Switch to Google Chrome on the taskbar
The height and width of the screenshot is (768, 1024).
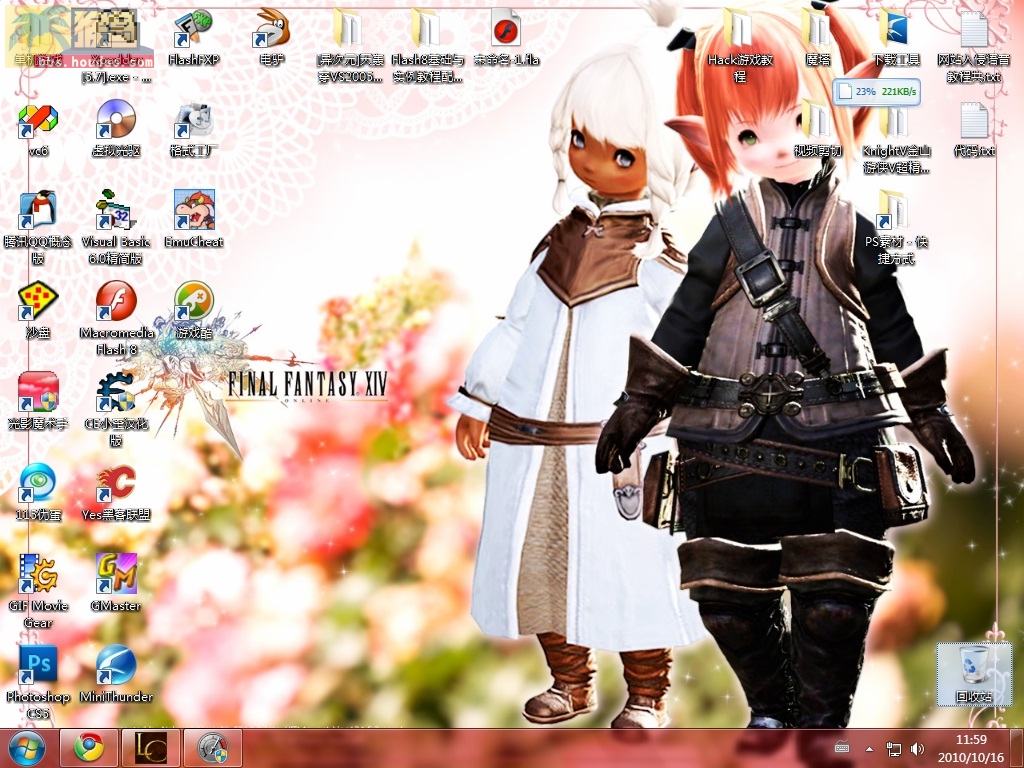[x=89, y=748]
